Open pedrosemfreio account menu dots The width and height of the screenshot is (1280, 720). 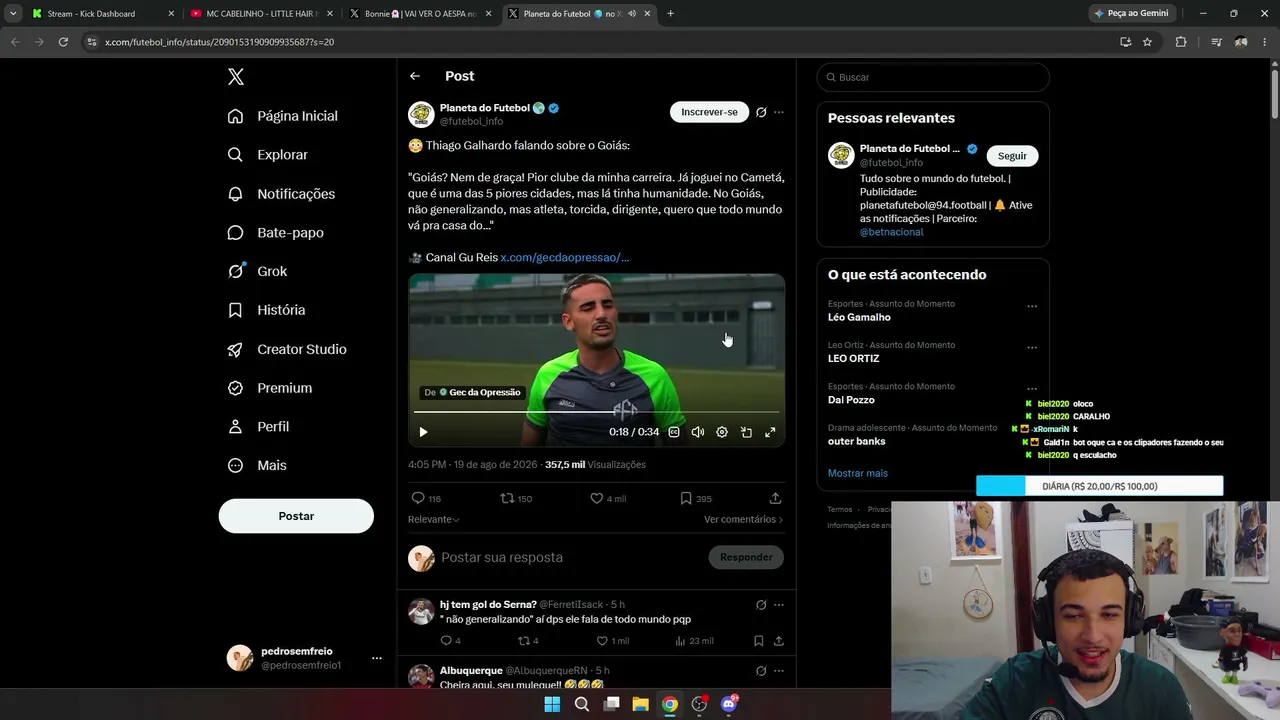coord(377,658)
